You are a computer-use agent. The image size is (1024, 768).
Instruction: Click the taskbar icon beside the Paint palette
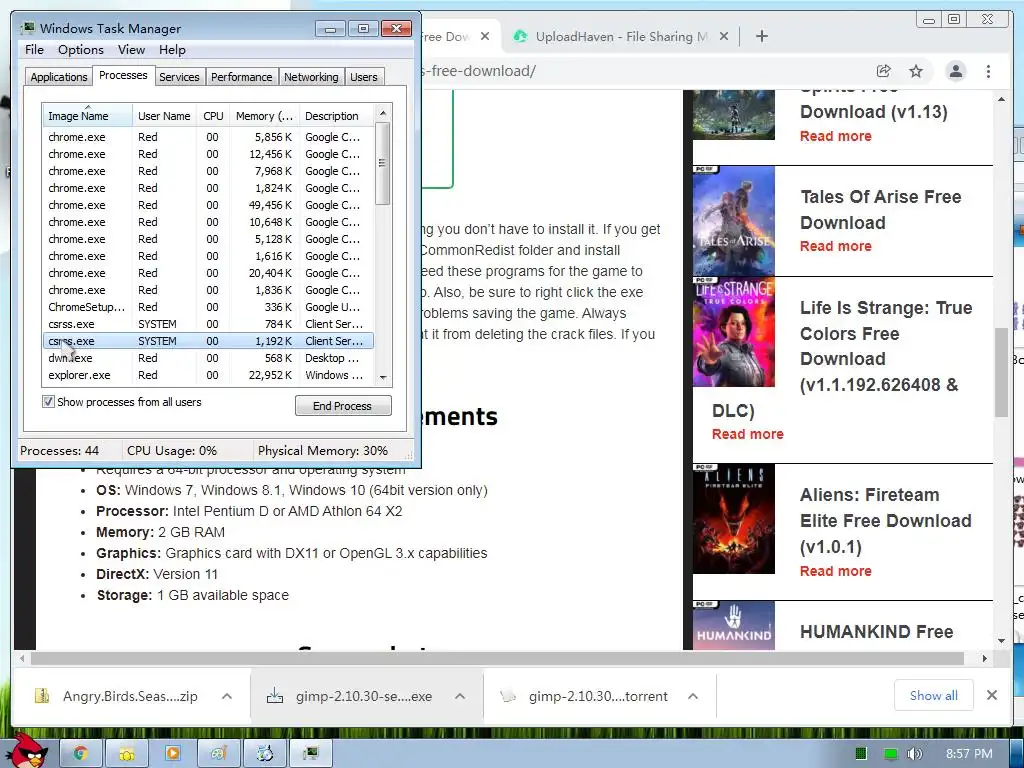click(x=264, y=754)
